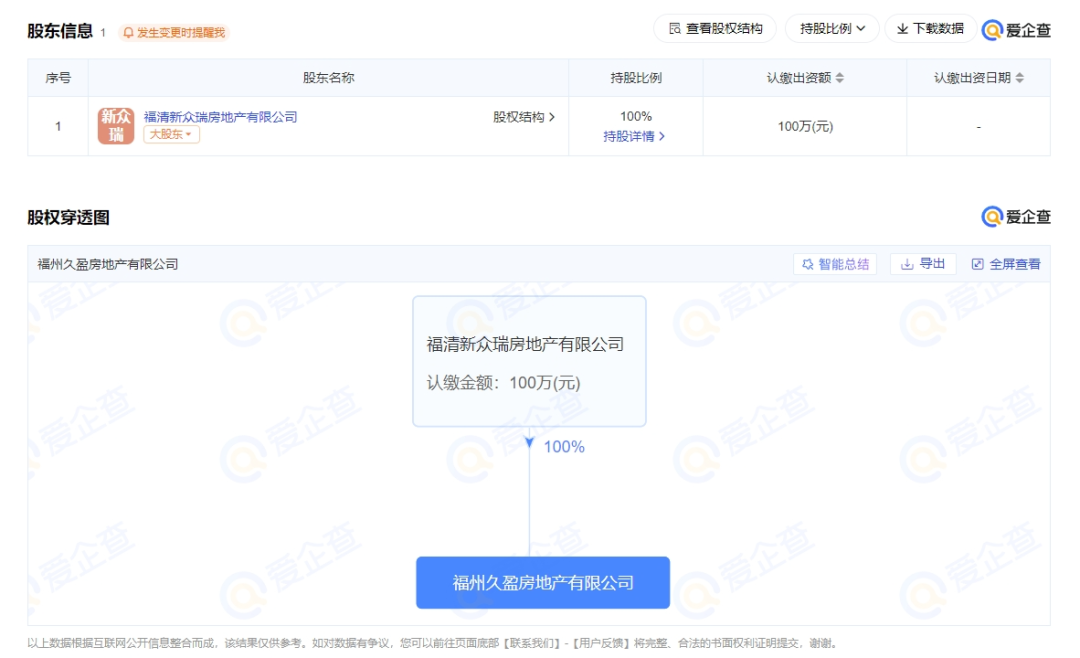
Task: Click 导出 export button
Action: point(923,264)
